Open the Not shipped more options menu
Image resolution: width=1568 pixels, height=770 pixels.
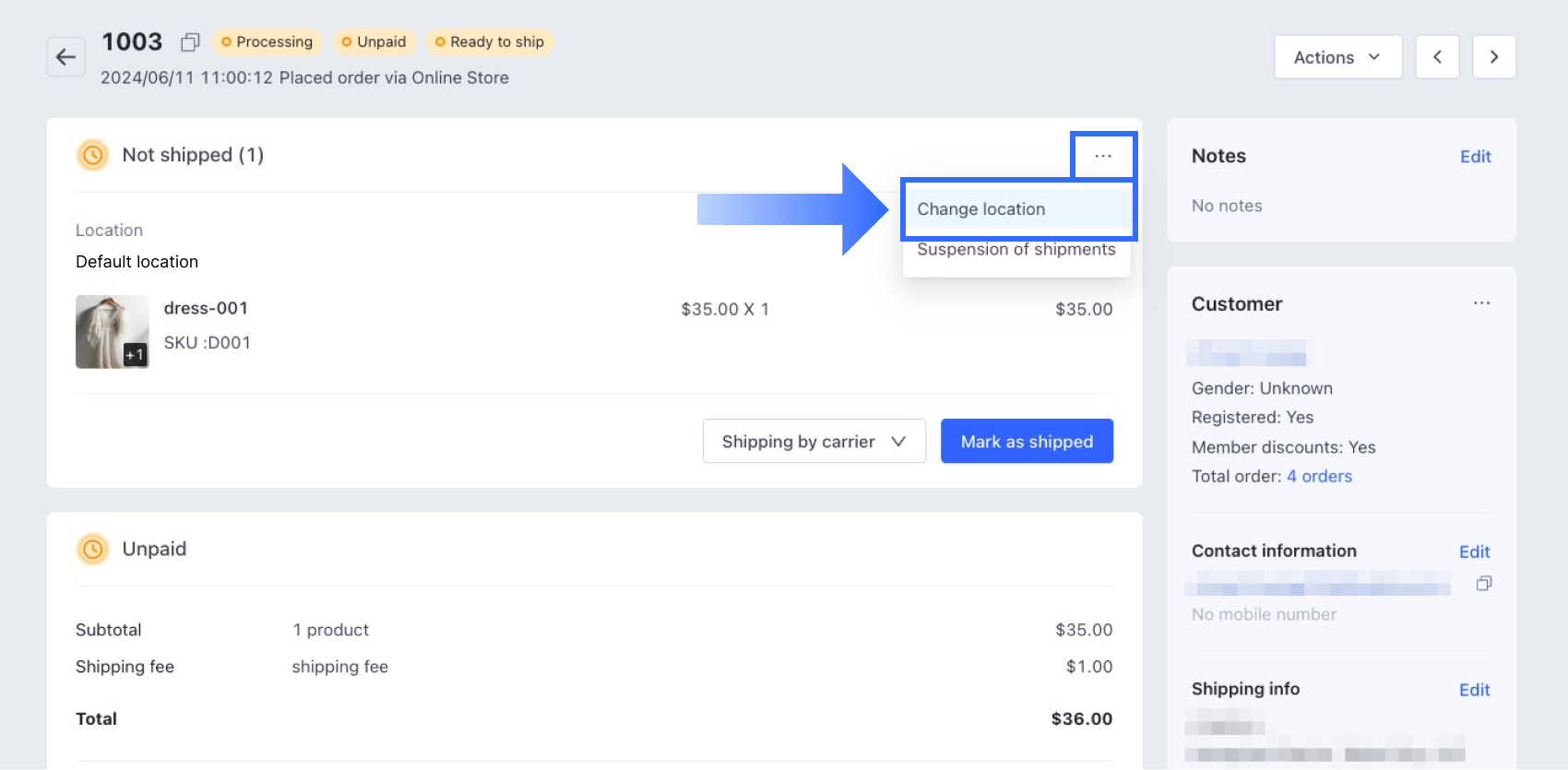click(1103, 156)
